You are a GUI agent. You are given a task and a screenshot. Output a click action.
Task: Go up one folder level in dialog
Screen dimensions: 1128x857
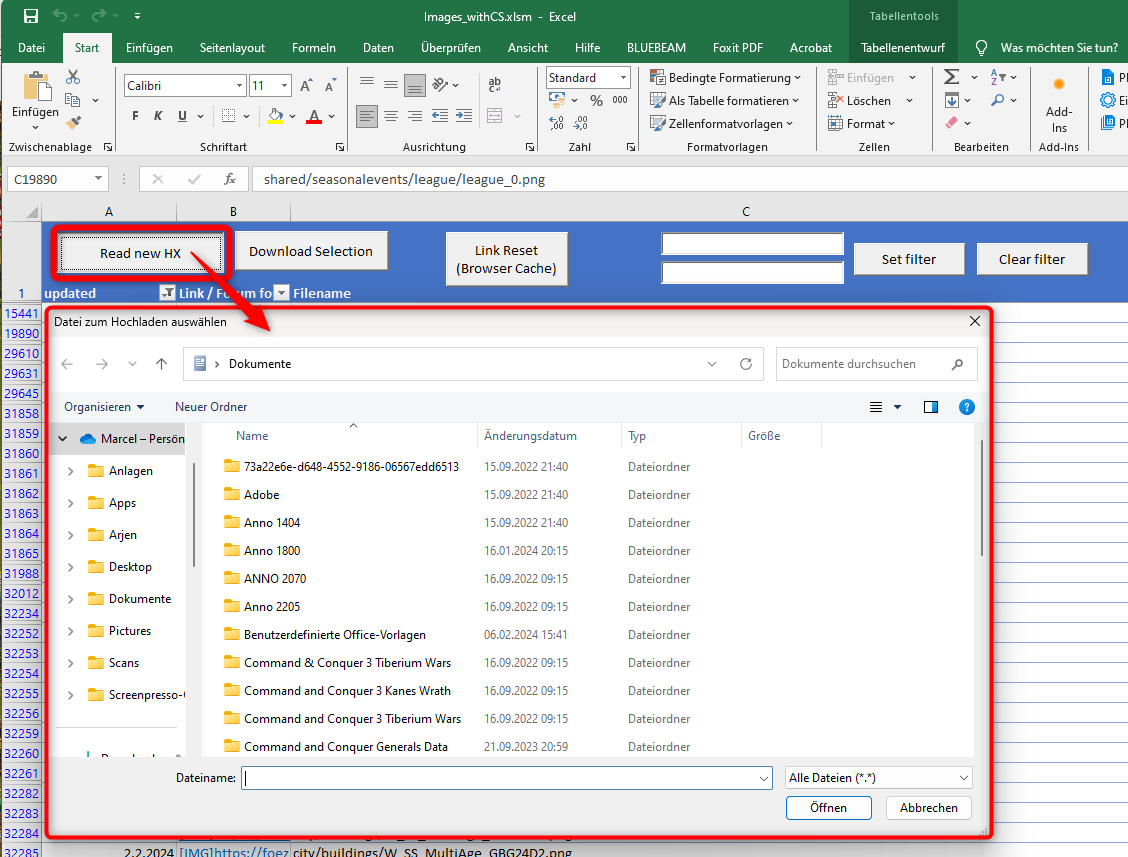[161, 364]
